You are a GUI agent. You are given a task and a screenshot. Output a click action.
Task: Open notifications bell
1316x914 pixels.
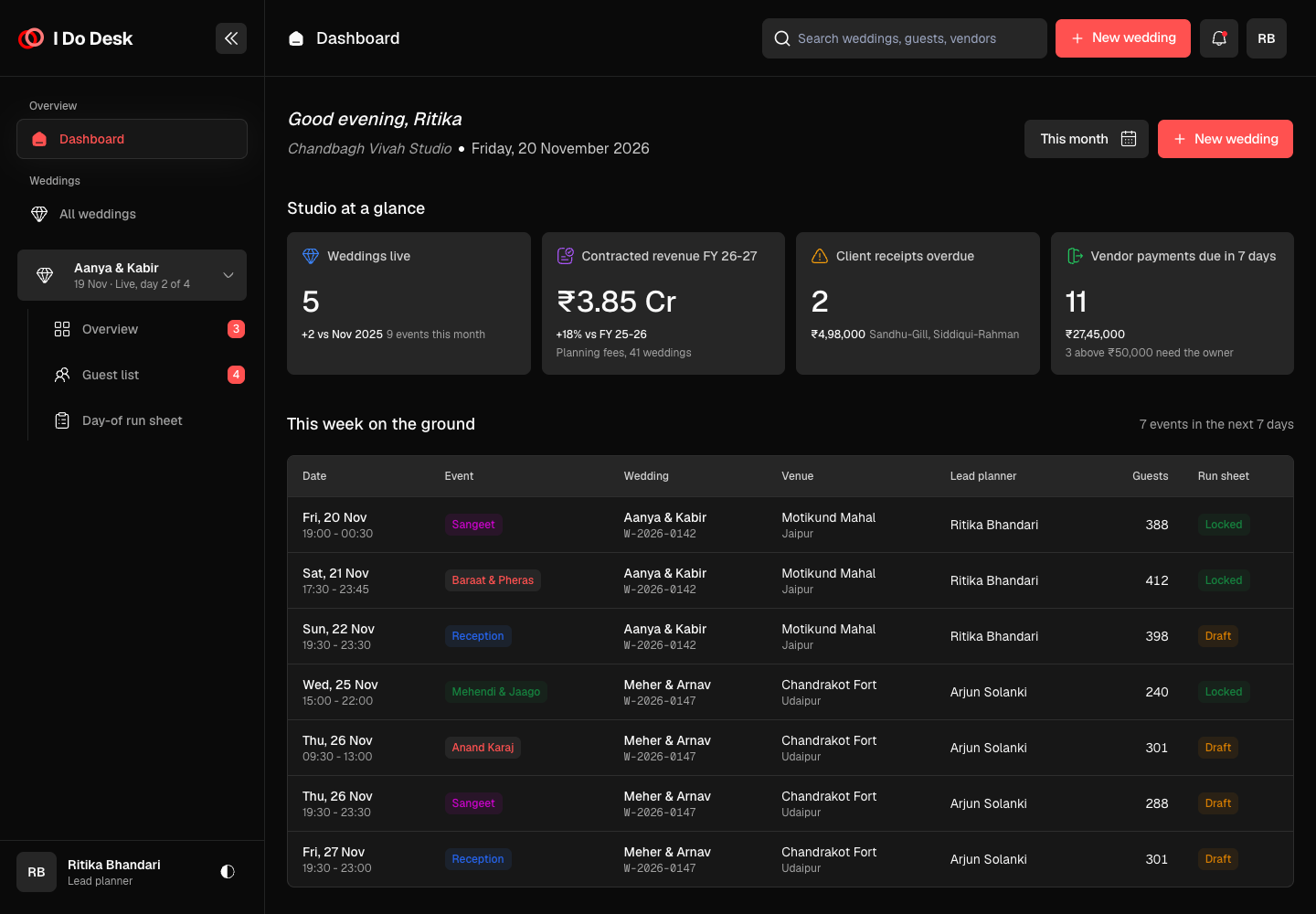point(1219,38)
